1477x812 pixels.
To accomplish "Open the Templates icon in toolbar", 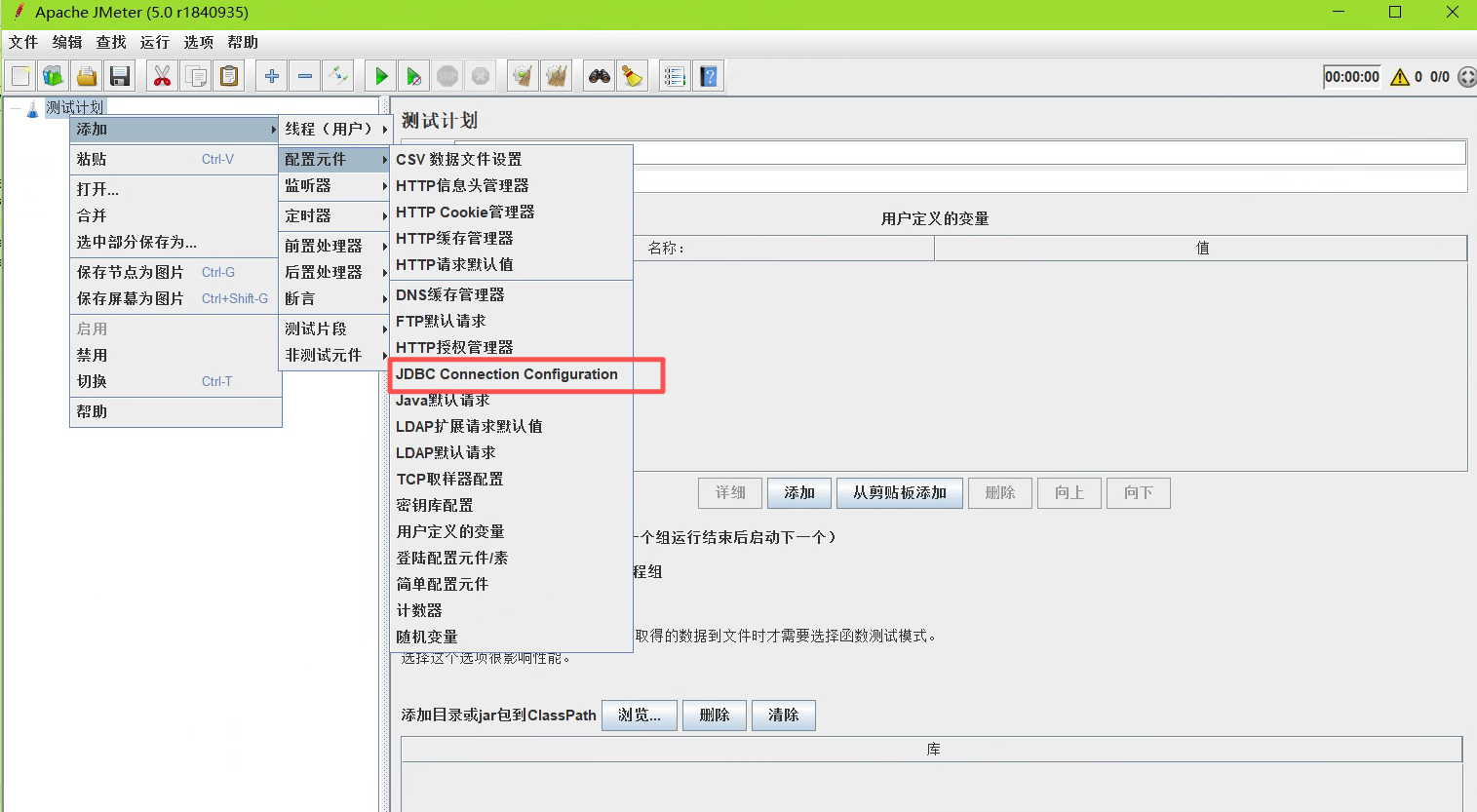I will (53, 76).
